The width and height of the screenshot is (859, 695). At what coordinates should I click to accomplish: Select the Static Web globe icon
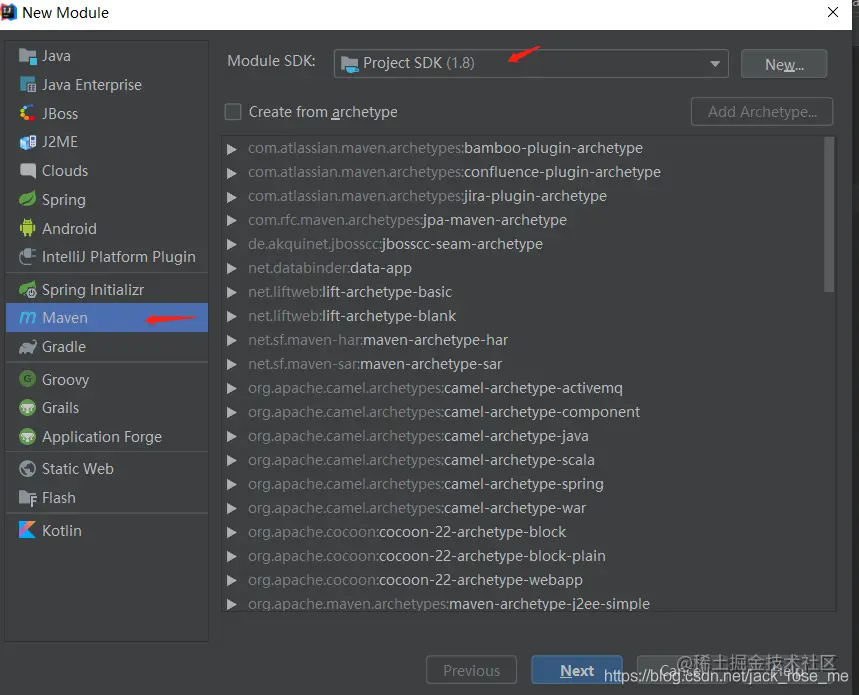27,468
